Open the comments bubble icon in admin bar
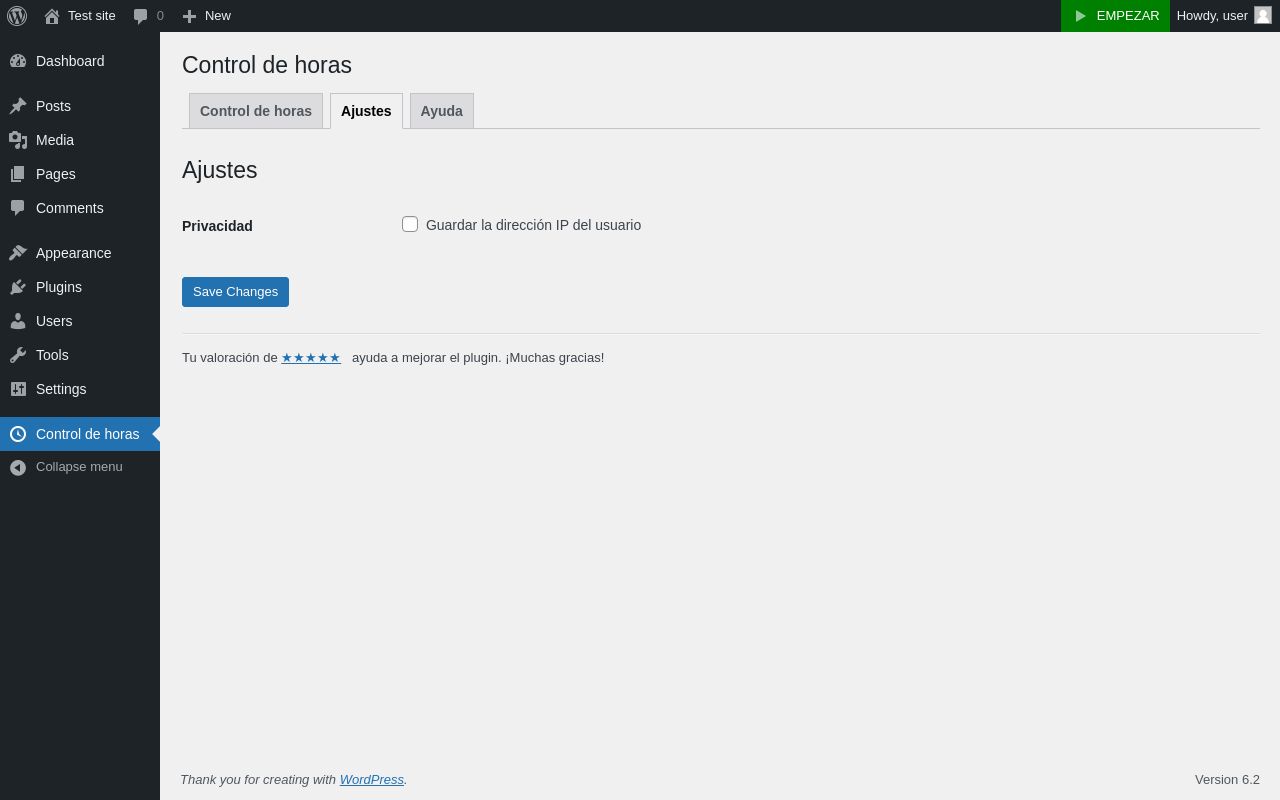The image size is (1280, 800). pyautogui.click(x=141, y=16)
